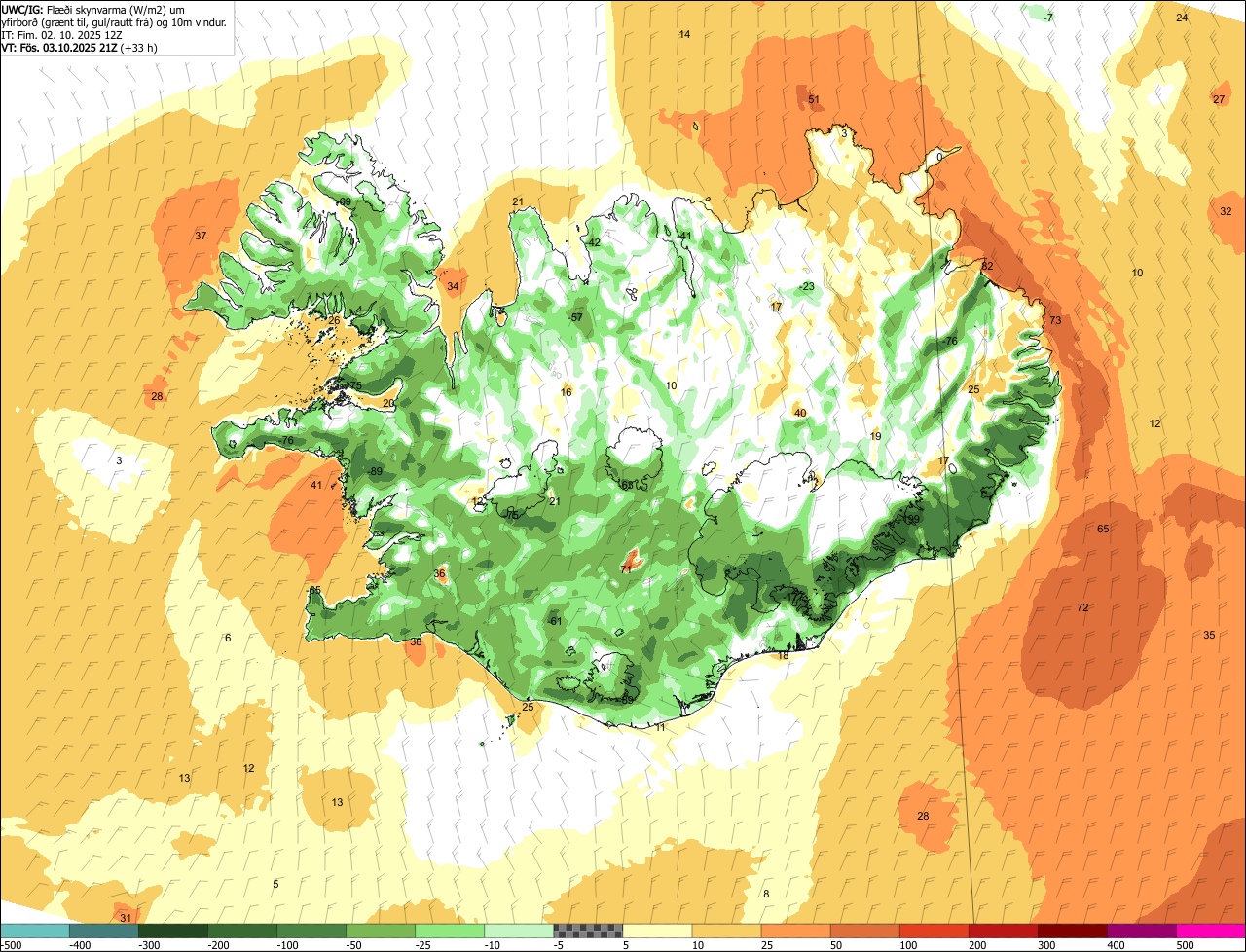This screenshot has width=1246, height=952.
Task: Click the title line starting 'UWC/IG: Flæði skynvarma'
Action: 93,9
